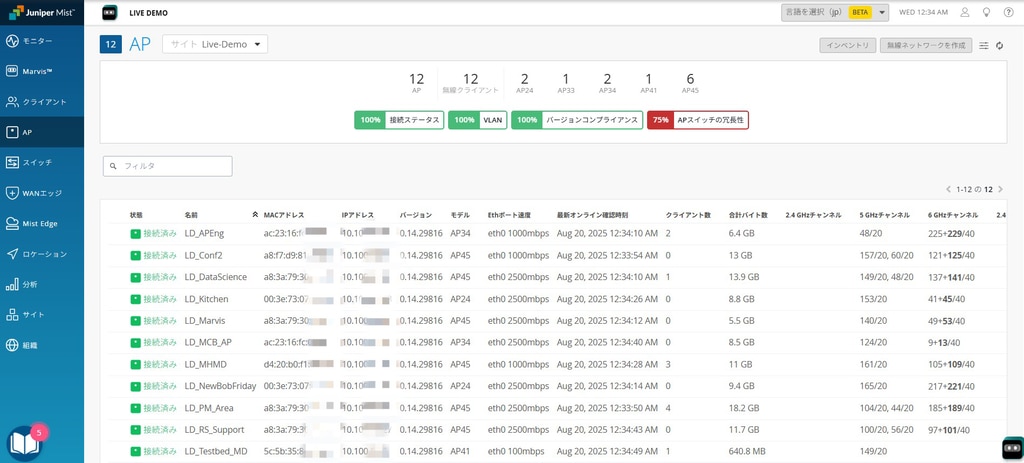1024x463 pixels.
Task: Open the help question mark icon
Action: (x=1007, y=13)
